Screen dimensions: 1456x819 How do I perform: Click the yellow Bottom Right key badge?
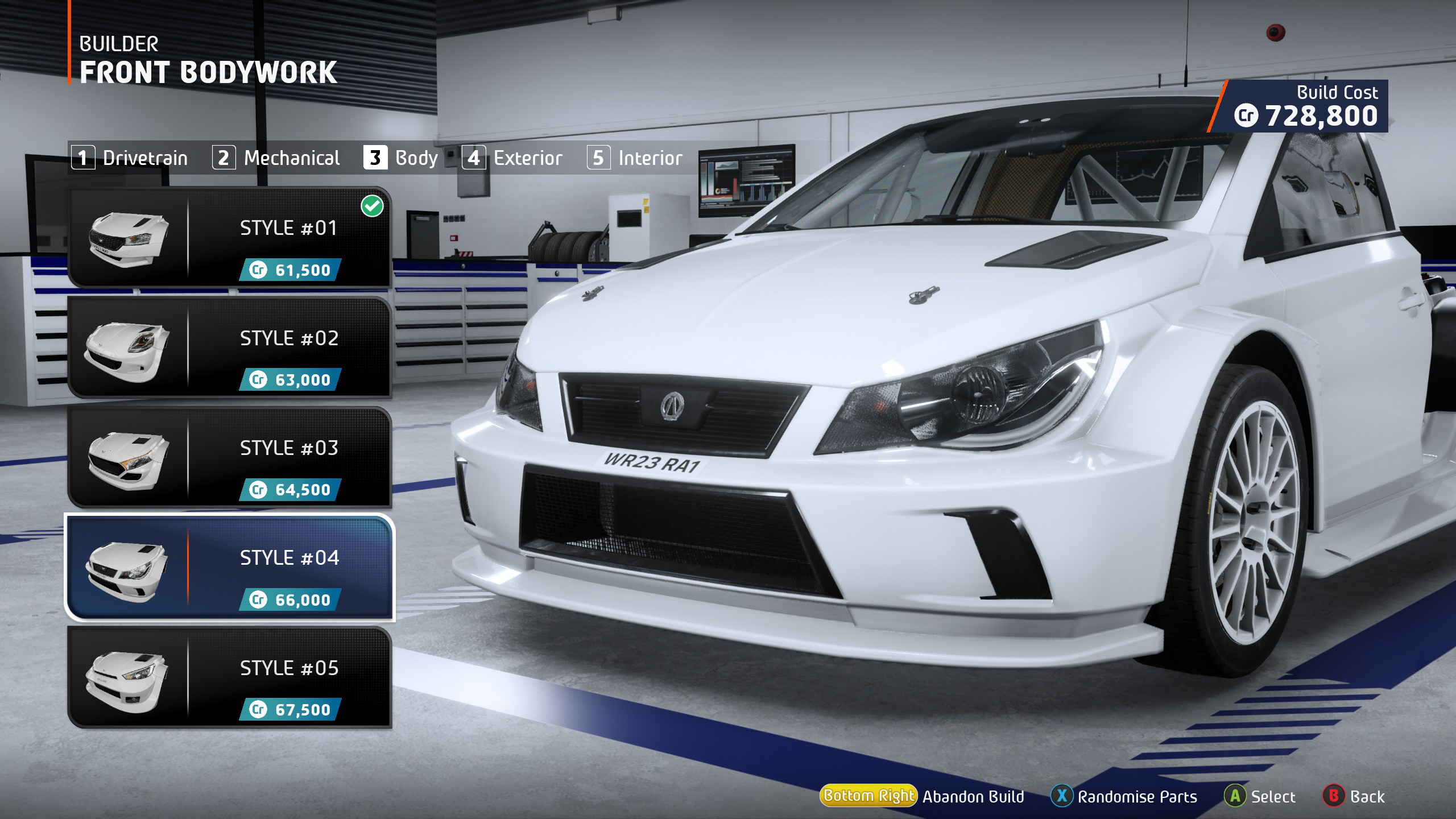868,796
